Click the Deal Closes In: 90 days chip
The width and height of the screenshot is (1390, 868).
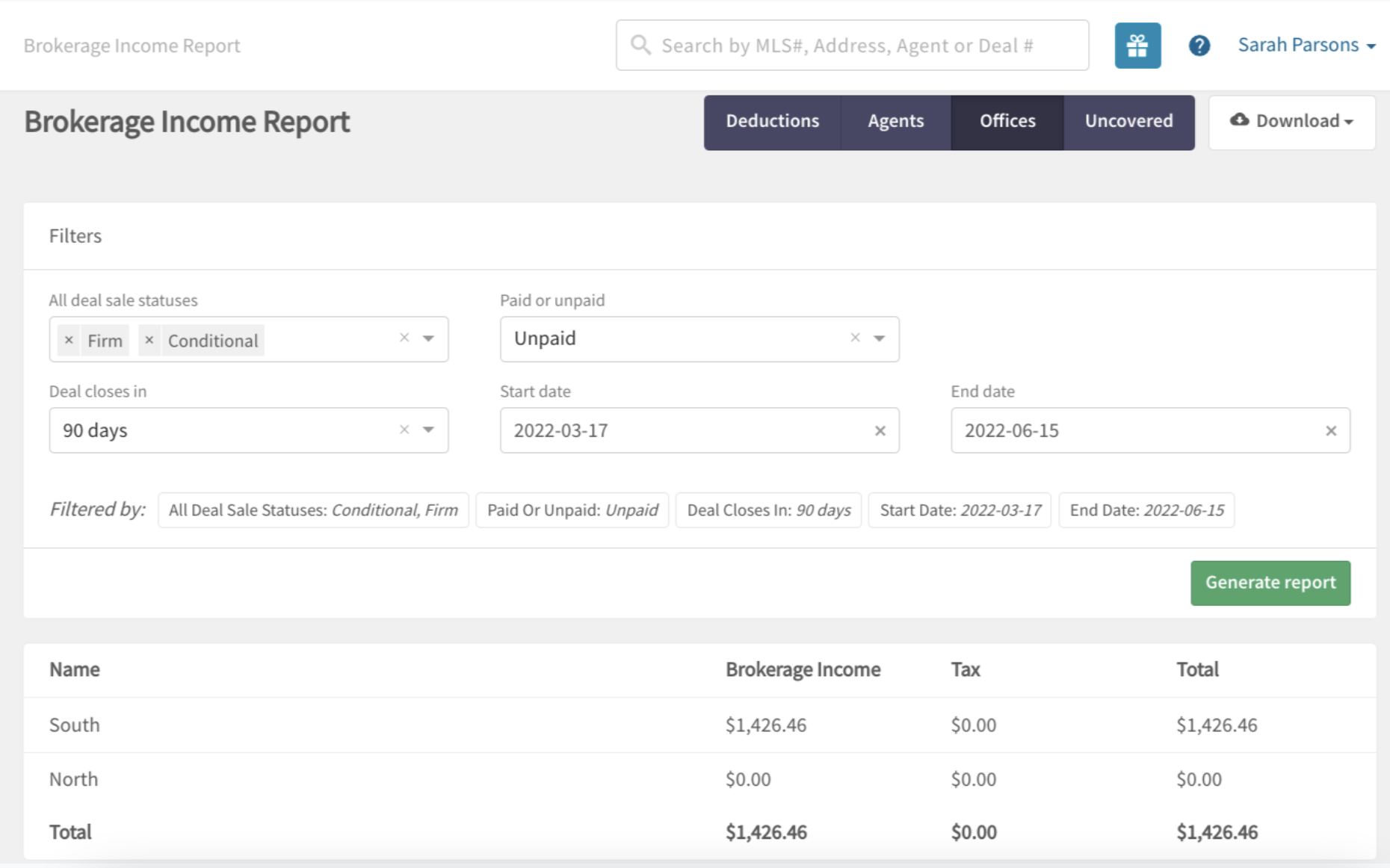pyautogui.click(x=768, y=510)
